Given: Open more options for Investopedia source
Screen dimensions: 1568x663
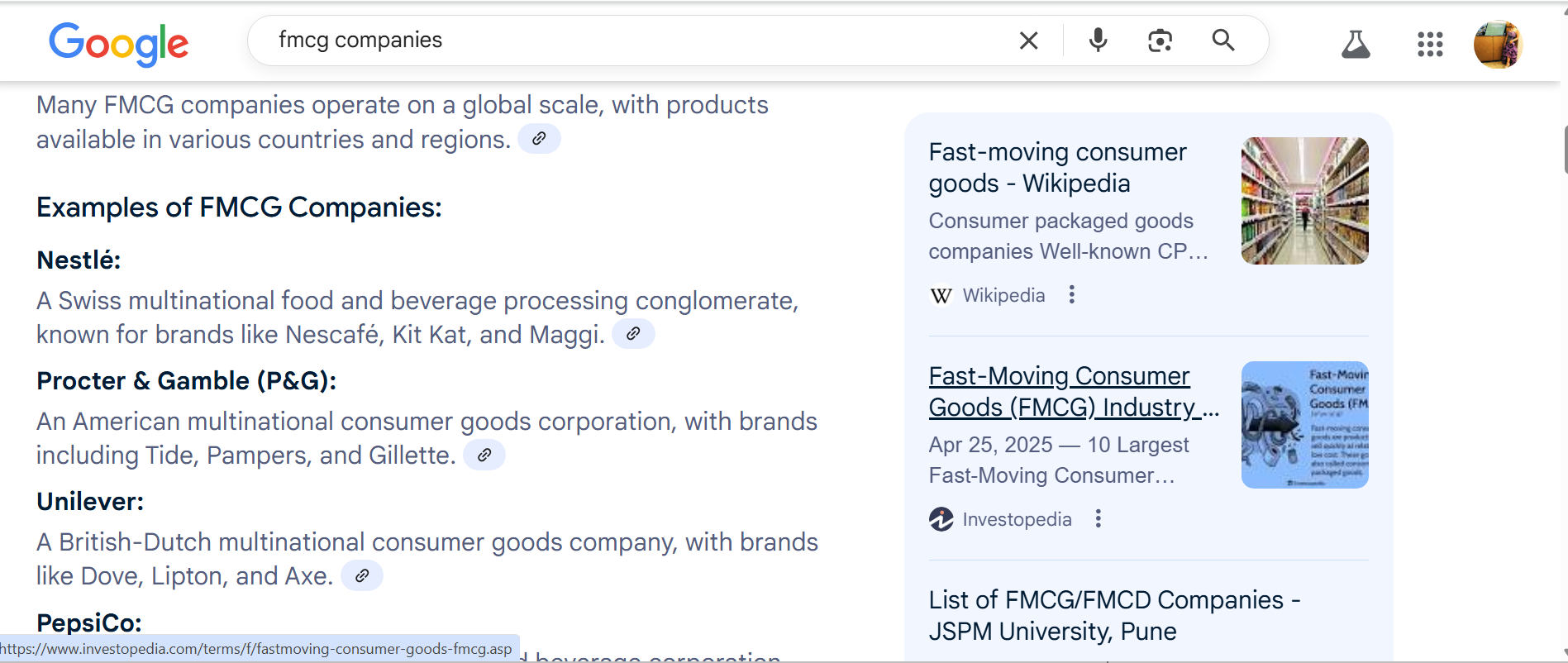Looking at the screenshot, I should click(x=1098, y=518).
